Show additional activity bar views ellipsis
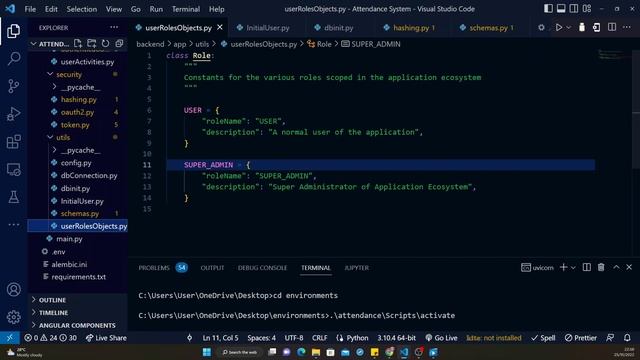The image size is (640, 360). (13, 224)
